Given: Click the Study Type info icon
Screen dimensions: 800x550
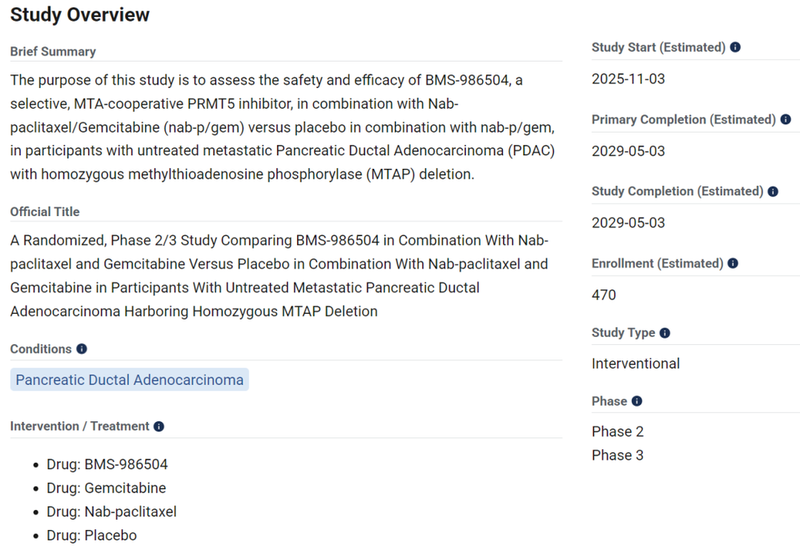Looking at the screenshot, I should (x=664, y=333).
